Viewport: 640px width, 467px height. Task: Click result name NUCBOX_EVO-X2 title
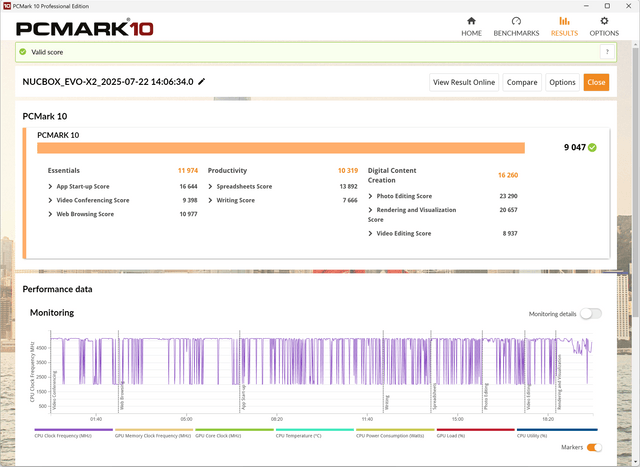[108, 82]
